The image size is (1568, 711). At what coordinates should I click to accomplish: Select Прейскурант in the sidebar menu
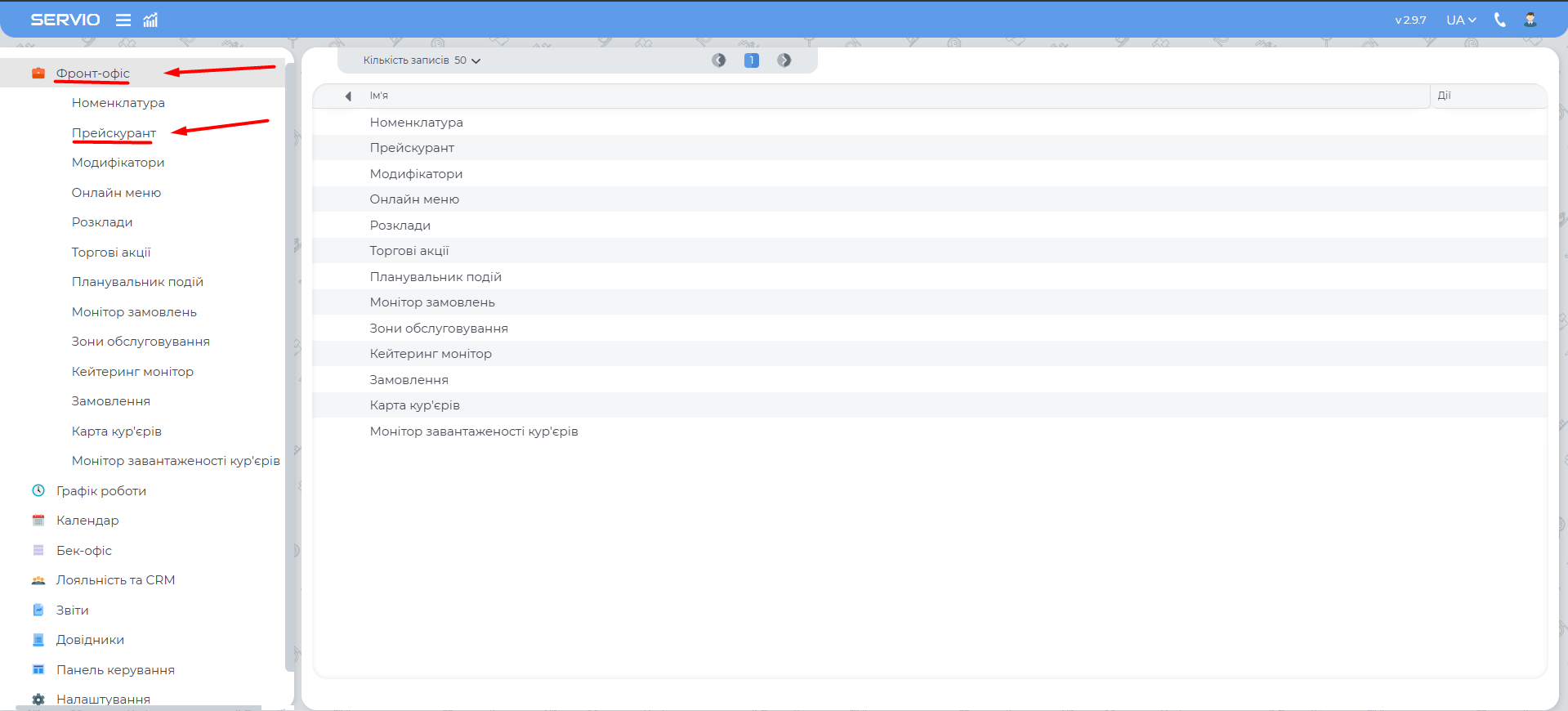[x=114, y=133]
